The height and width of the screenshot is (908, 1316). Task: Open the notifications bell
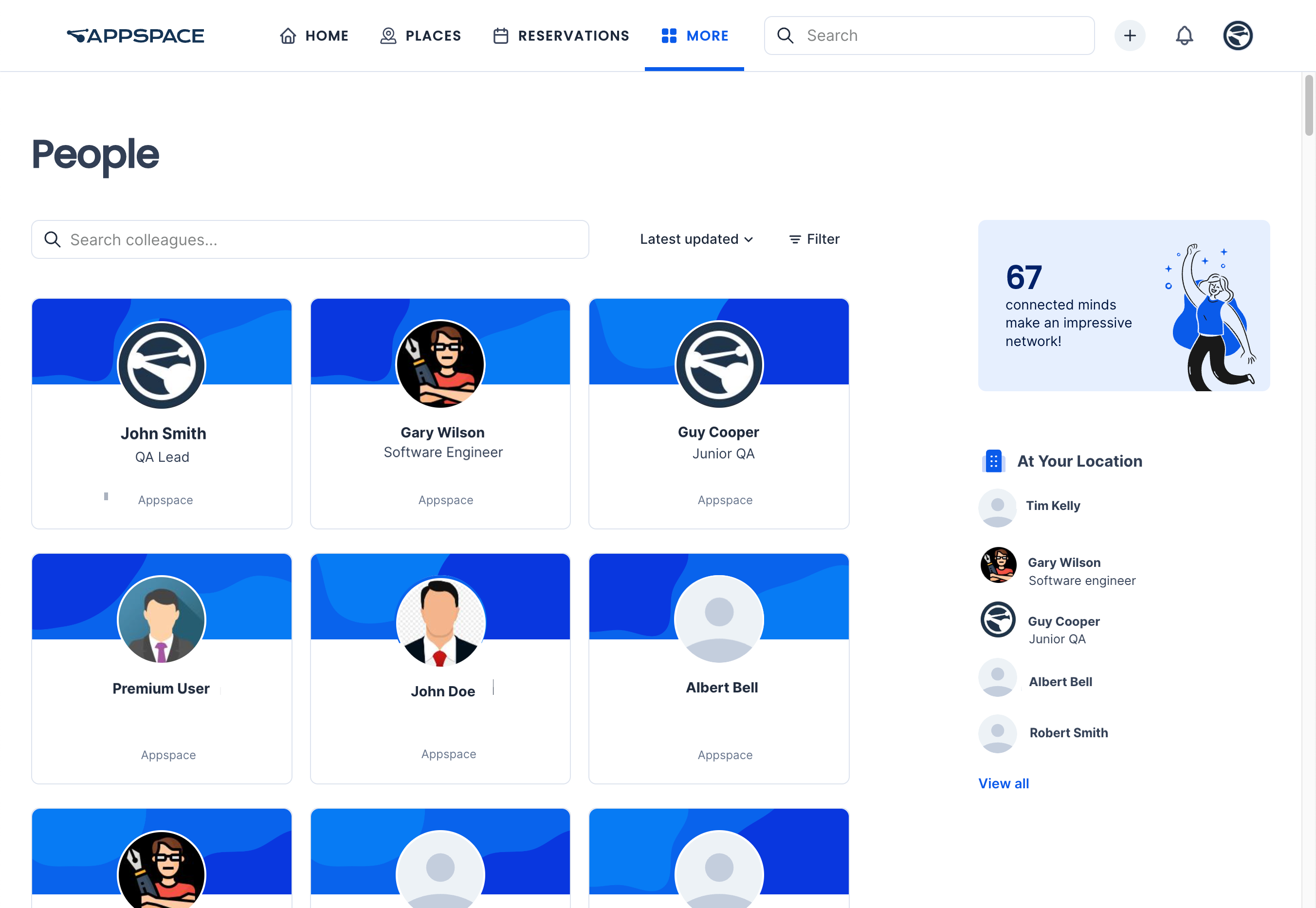click(x=1185, y=35)
